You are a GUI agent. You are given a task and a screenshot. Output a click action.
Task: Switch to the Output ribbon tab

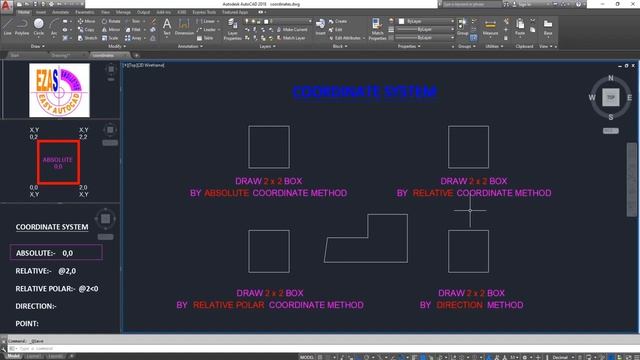143,12
